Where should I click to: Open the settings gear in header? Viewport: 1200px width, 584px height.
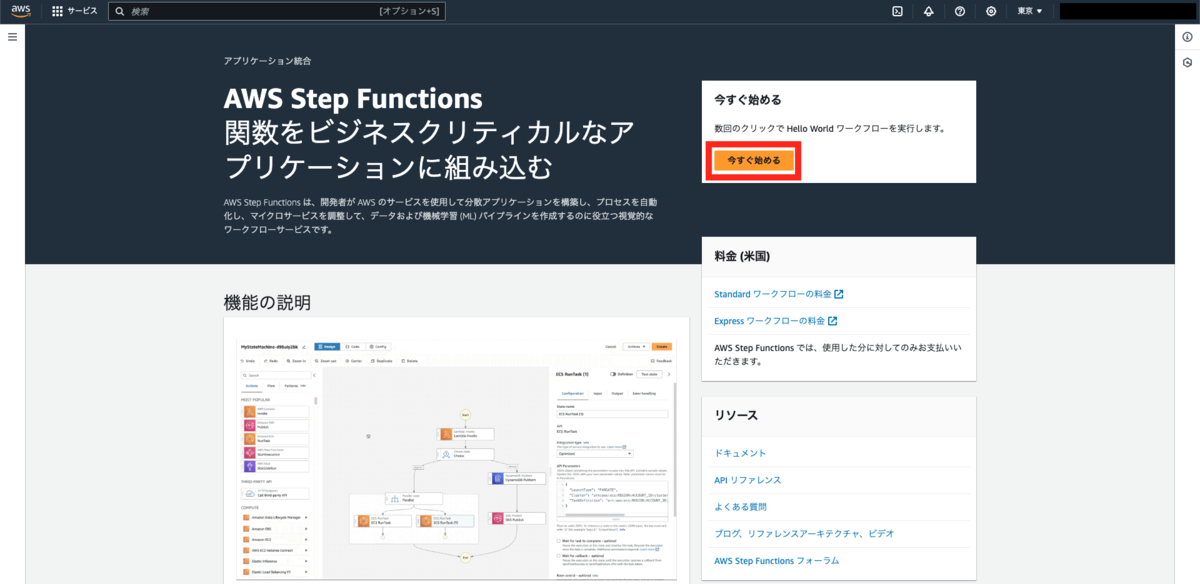[991, 11]
